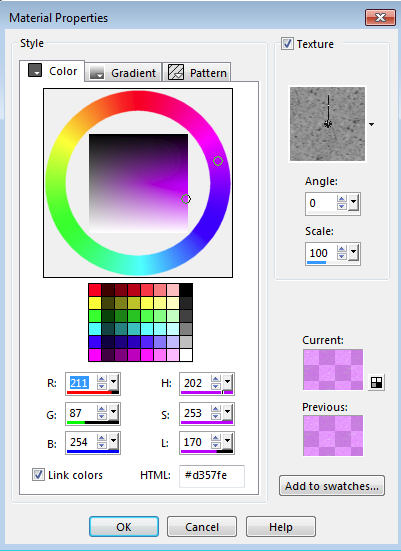Click the all-tools grid icon beside Current preview
This screenshot has width=401, height=551.
(x=376, y=383)
